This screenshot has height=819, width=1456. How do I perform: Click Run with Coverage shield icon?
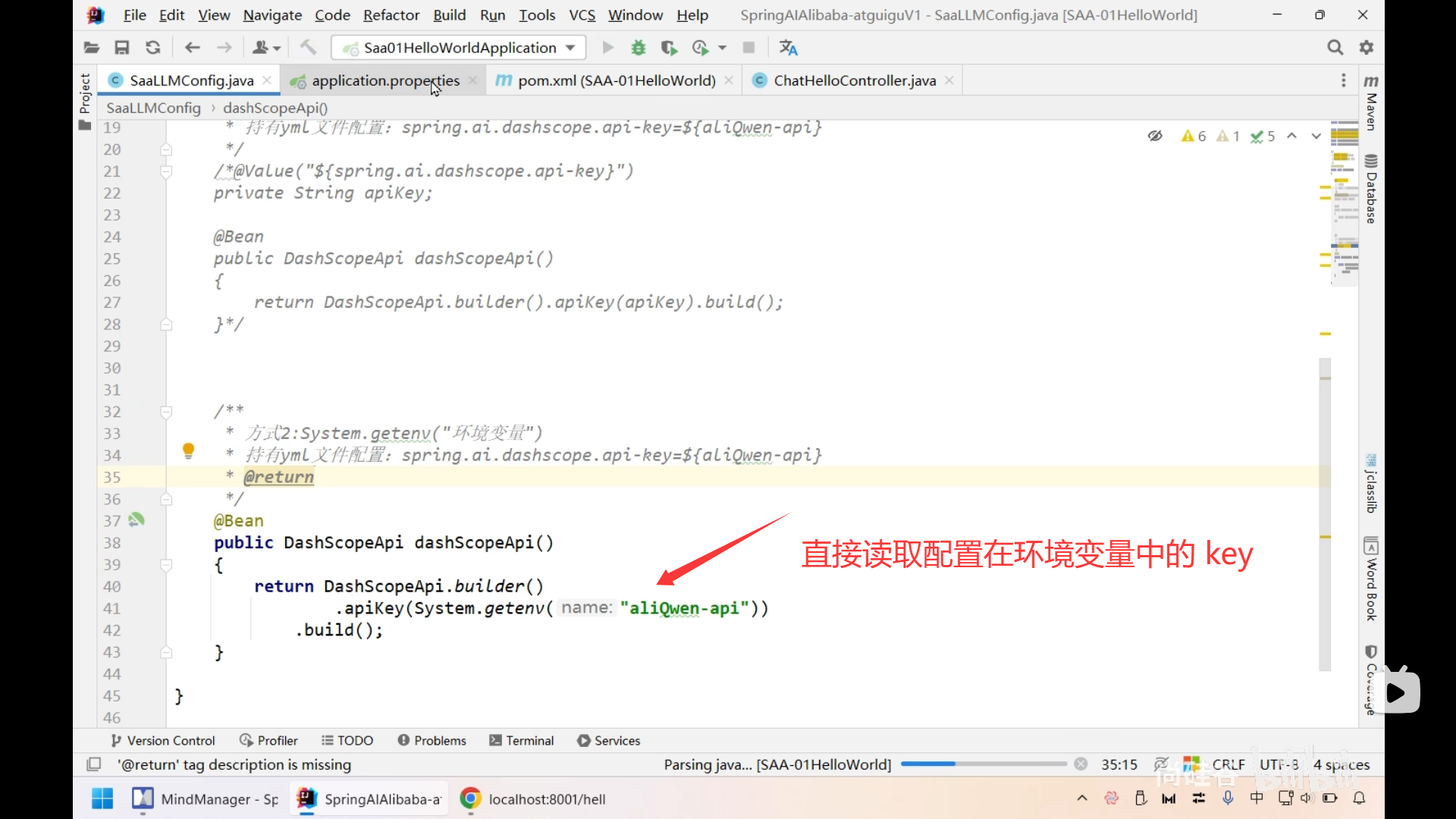[668, 48]
